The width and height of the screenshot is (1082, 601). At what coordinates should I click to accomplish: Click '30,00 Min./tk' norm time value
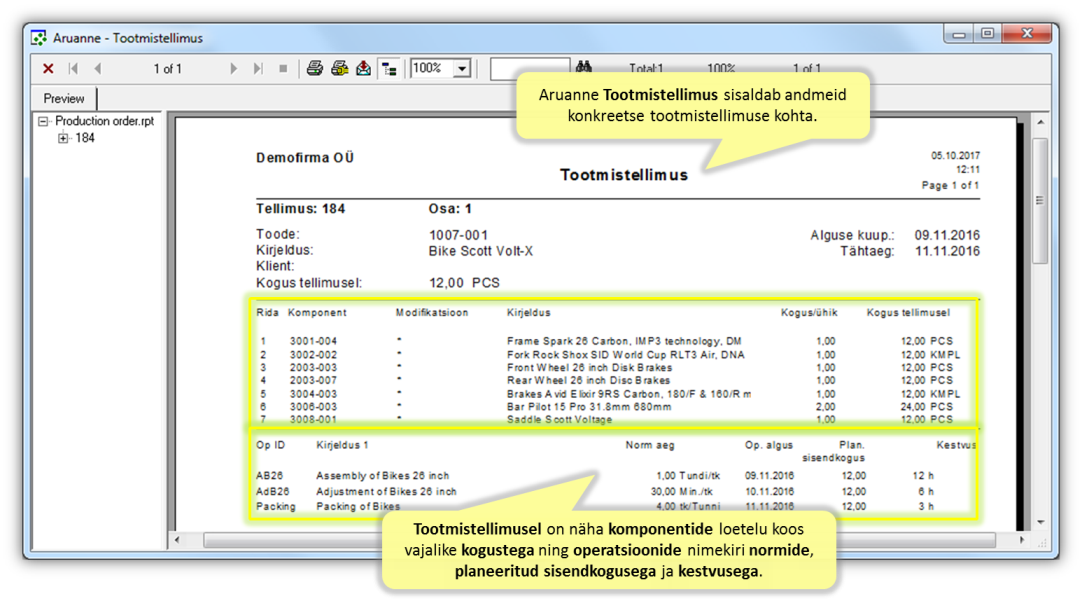point(682,492)
